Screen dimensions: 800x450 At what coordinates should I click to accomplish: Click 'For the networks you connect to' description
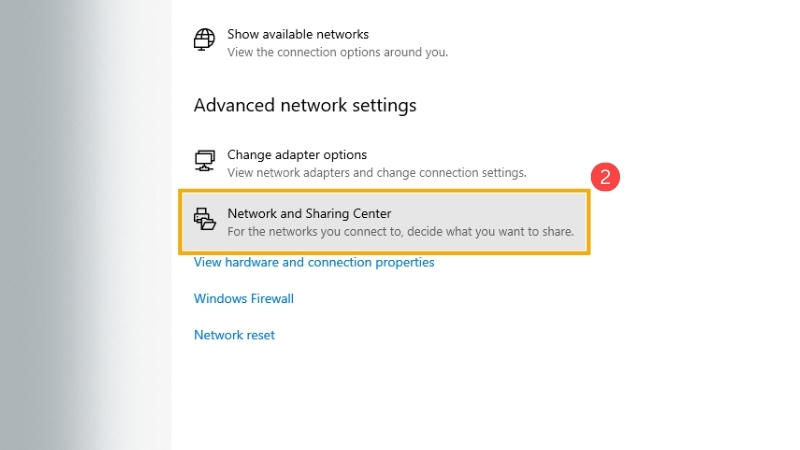point(401,232)
